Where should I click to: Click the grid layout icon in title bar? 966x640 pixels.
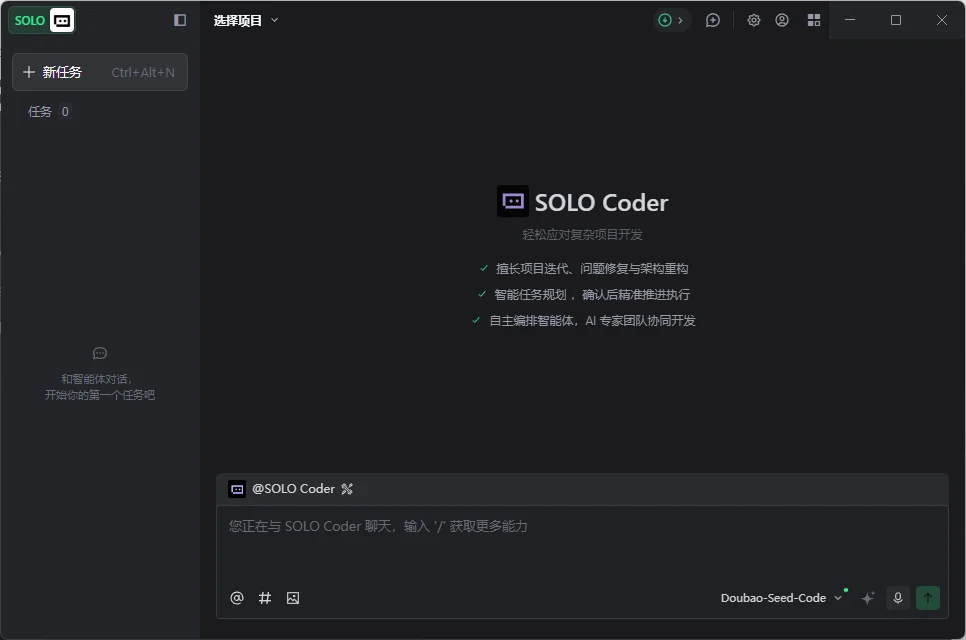[814, 20]
